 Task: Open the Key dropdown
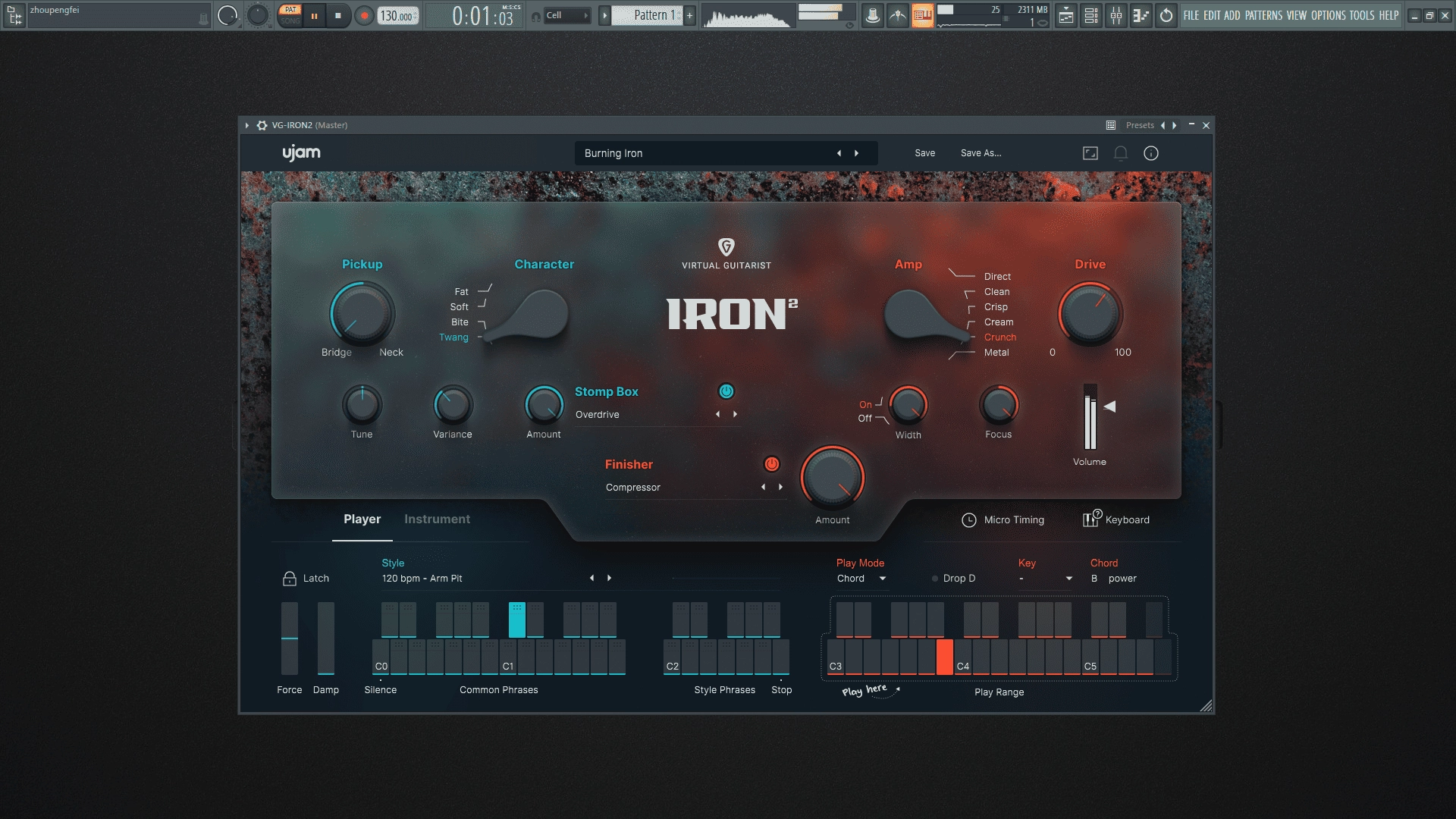coord(1045,579)
